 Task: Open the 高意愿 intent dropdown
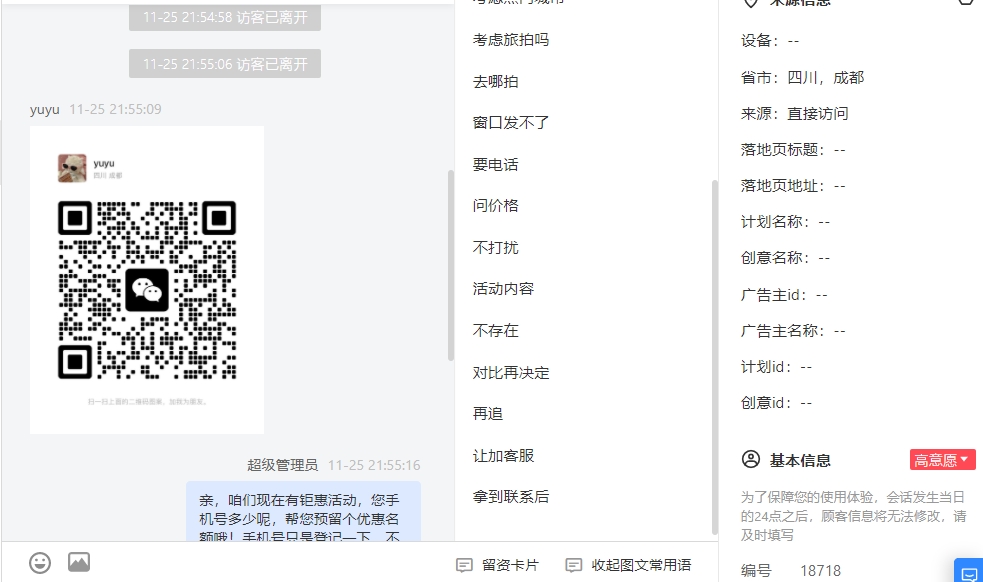(x=942, y=460)
